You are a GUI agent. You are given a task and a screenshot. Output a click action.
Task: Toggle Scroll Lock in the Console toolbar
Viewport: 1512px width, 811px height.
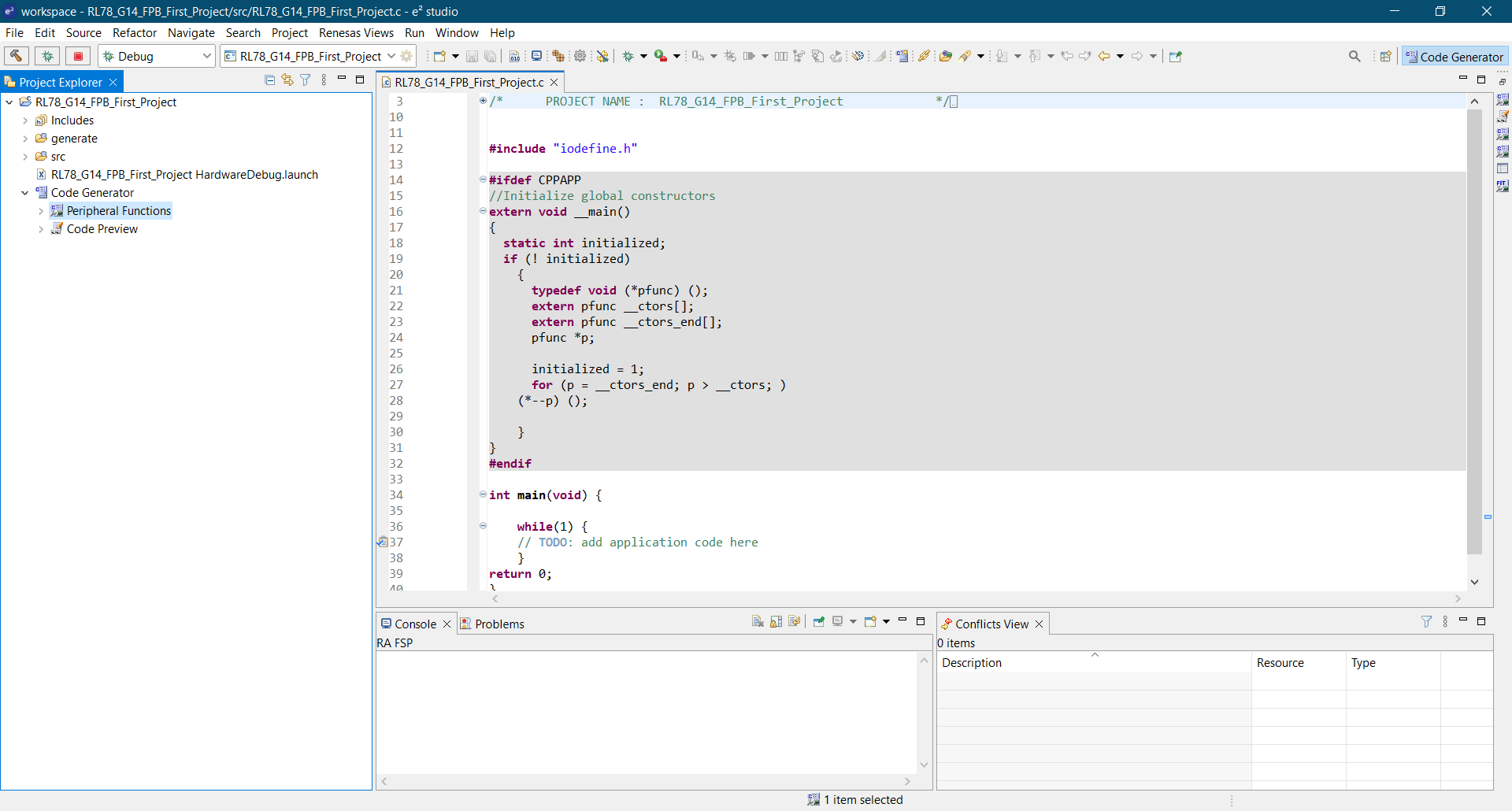pyautogui.click(x=776, y=622)
